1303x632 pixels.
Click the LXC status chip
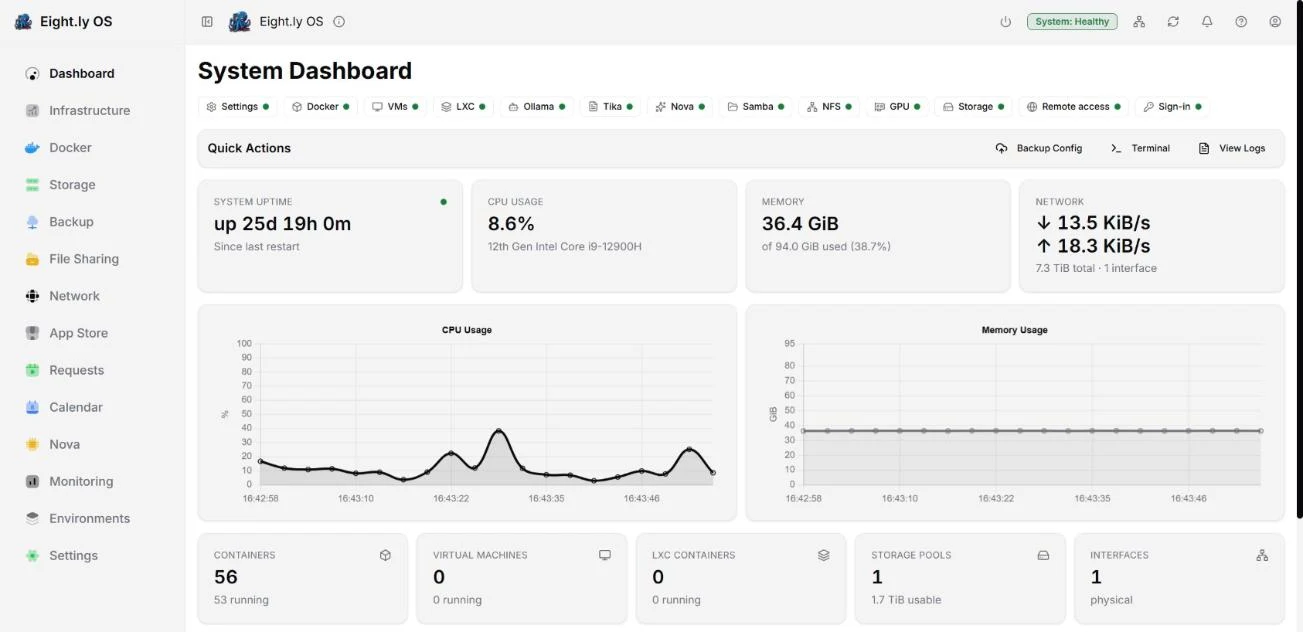463,106
